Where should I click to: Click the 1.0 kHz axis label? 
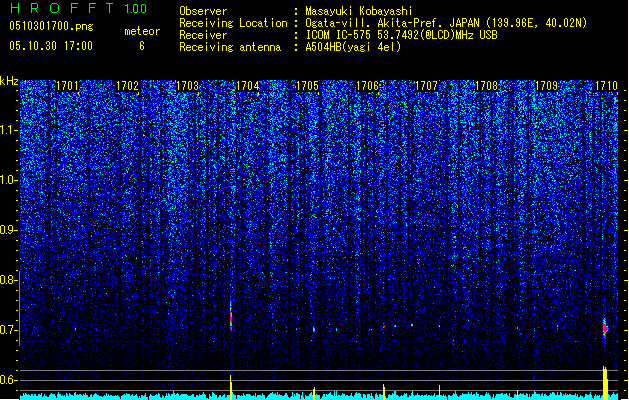click(x=8, y=180)
